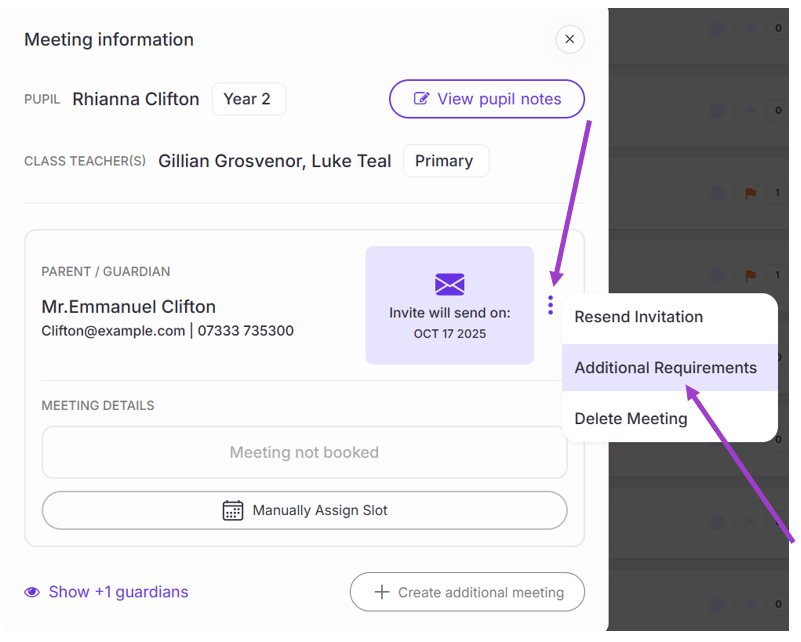
Task: Close the Meeting information panel
Action: point(569,40)
